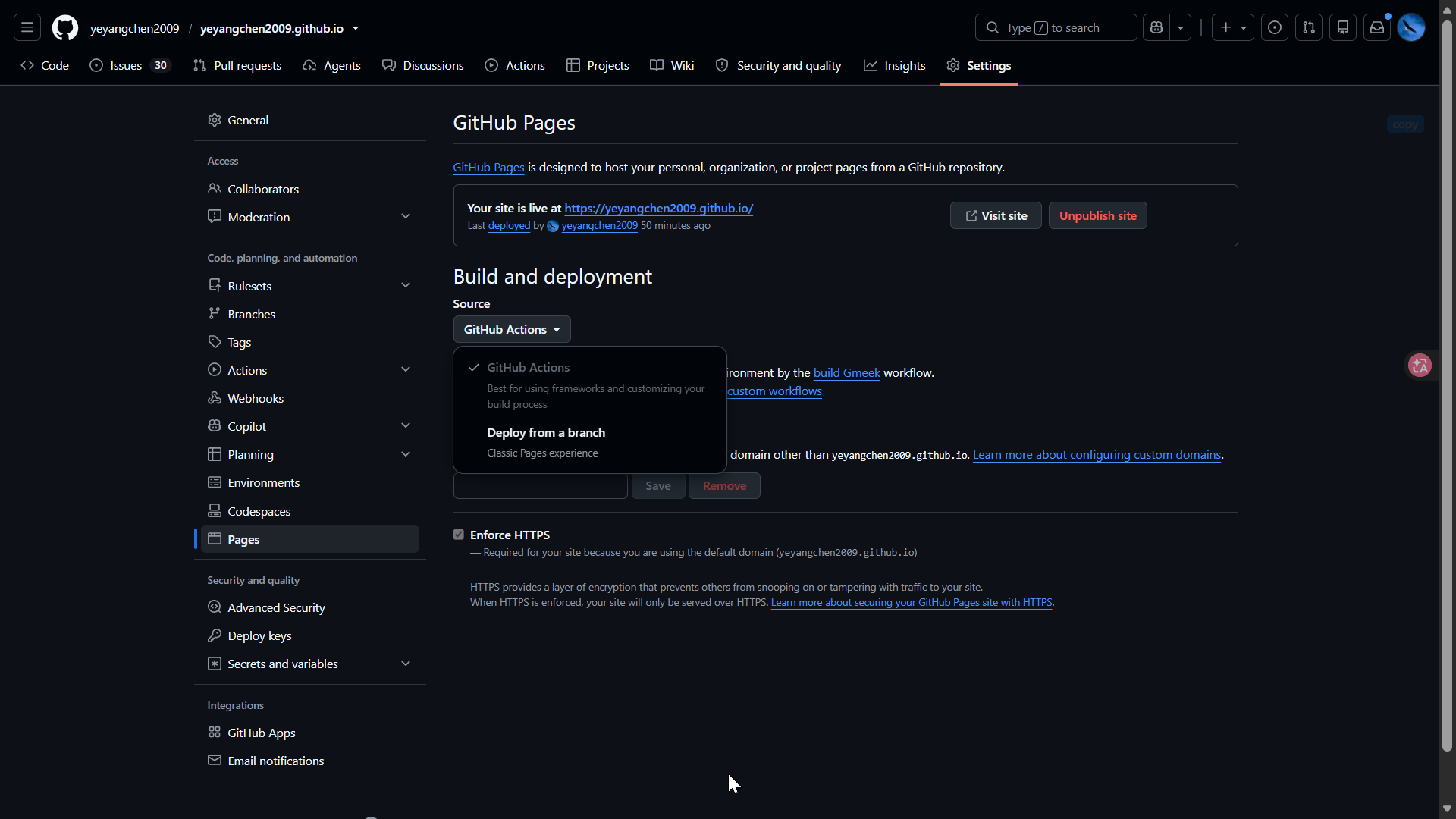The width and height of the screenshot is (1456, 819).
Task: Open the repositories icon in top header
Action: [1343, 28]
